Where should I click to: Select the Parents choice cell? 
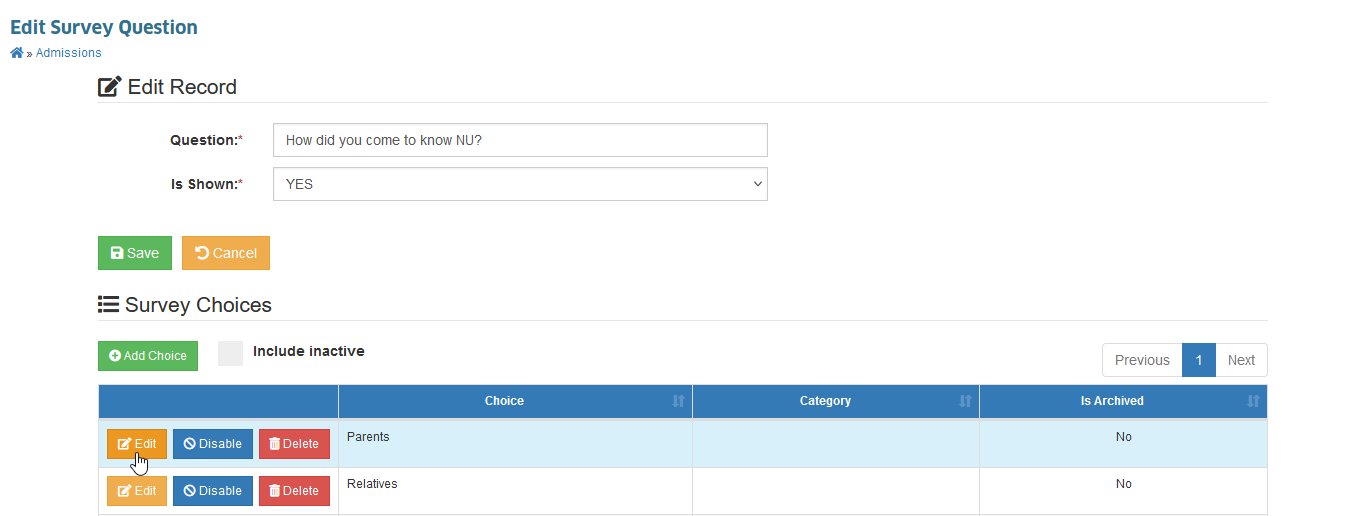tap(515, 444)
